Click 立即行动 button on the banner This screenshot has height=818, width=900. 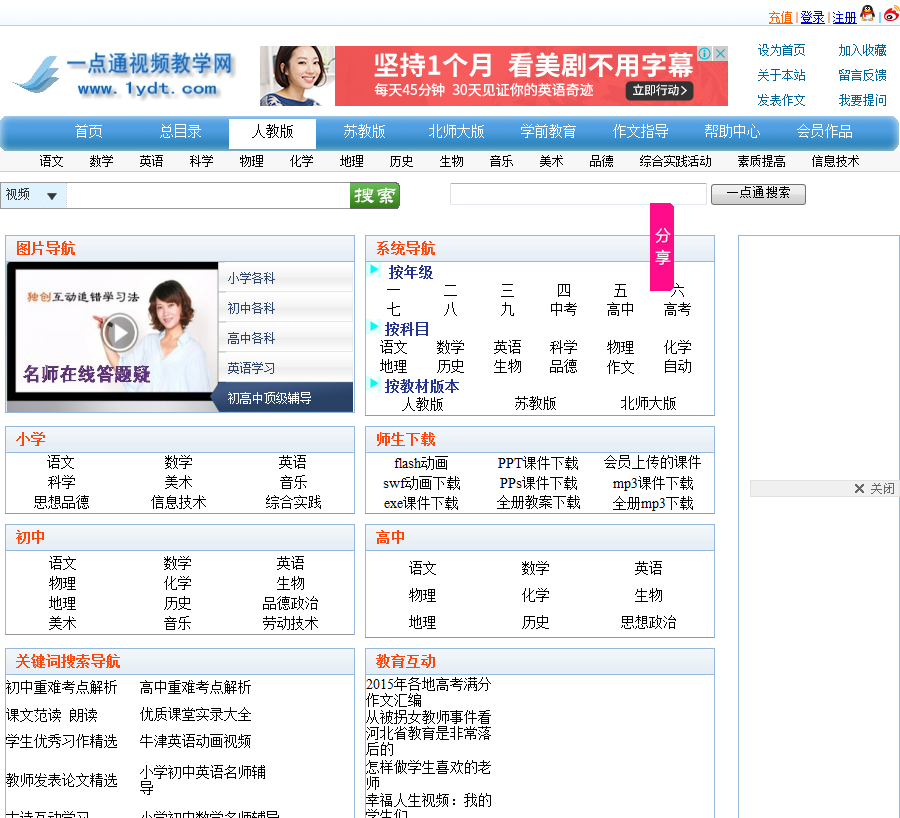coord(659,91)
